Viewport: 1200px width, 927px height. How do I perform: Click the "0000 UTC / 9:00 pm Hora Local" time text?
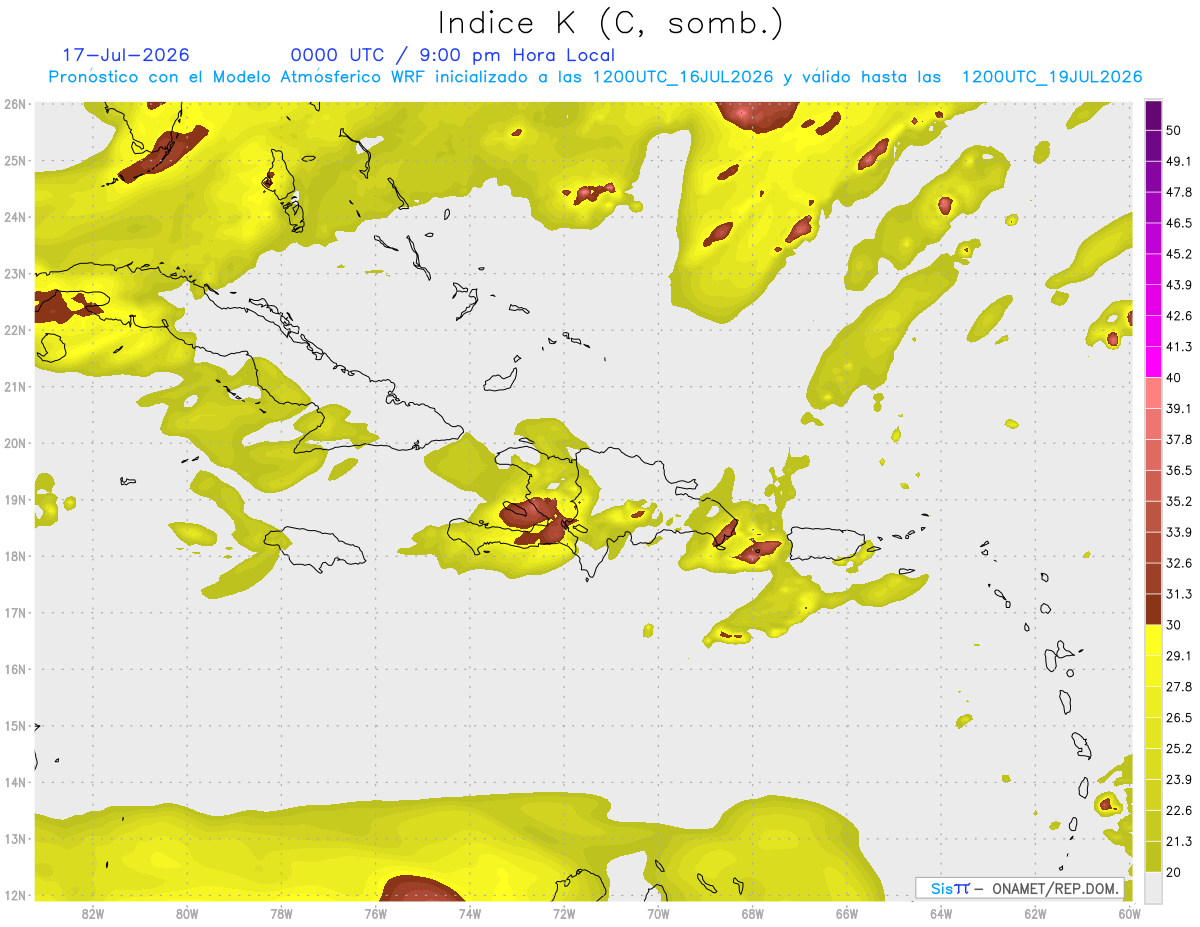point(452,55)
